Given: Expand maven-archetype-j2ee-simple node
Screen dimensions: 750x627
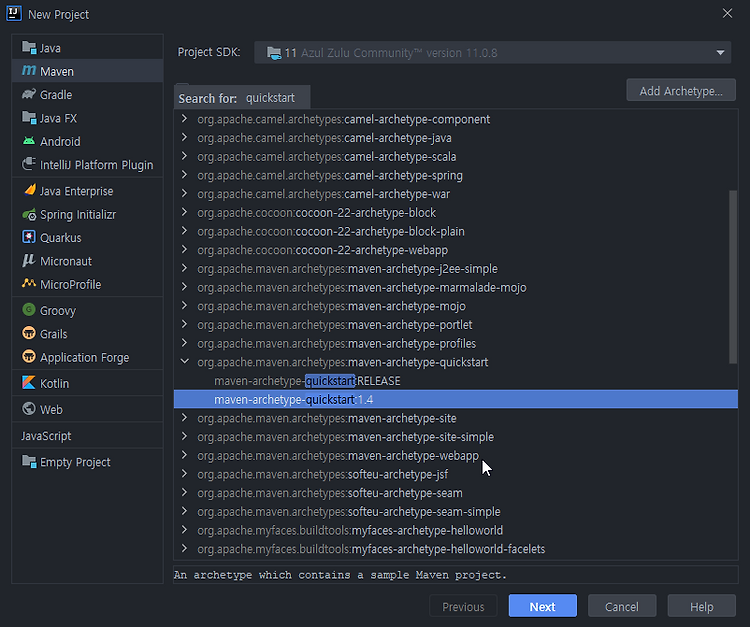Looking at the screenshot, I should click(185, 268).
